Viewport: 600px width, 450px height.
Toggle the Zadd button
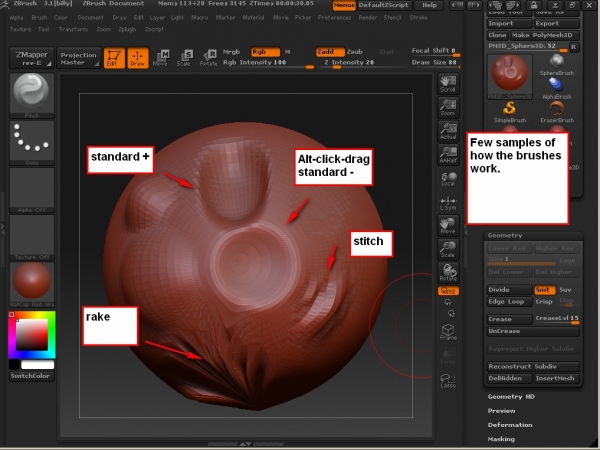330,52
